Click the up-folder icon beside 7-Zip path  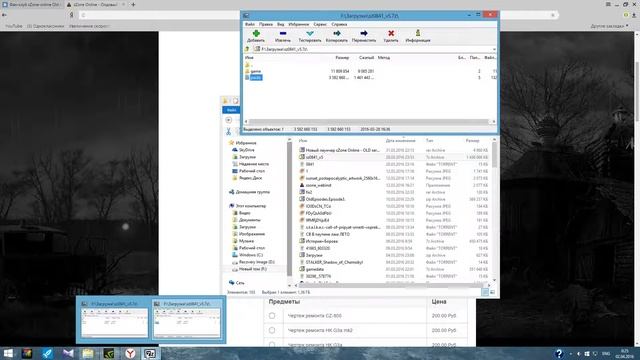coord(247,49)
